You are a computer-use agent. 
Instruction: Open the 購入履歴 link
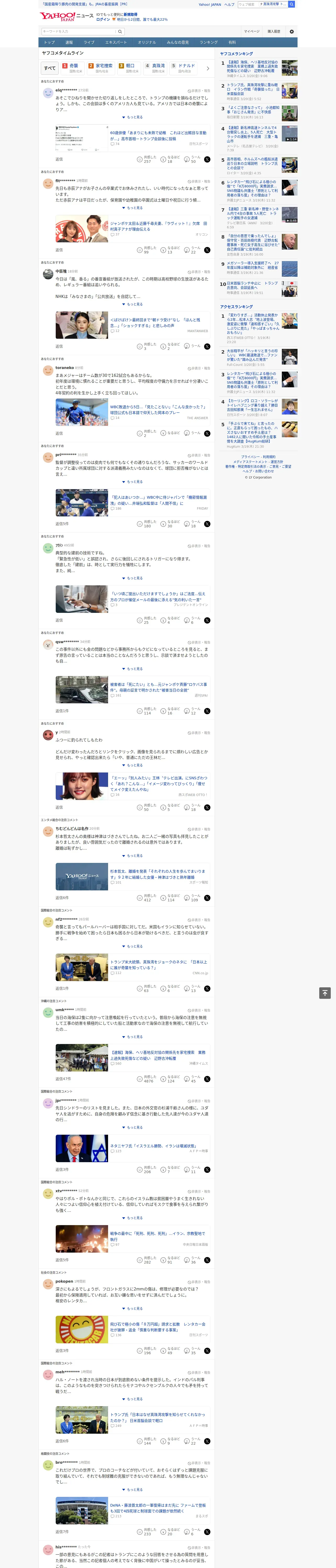(274, 32)
